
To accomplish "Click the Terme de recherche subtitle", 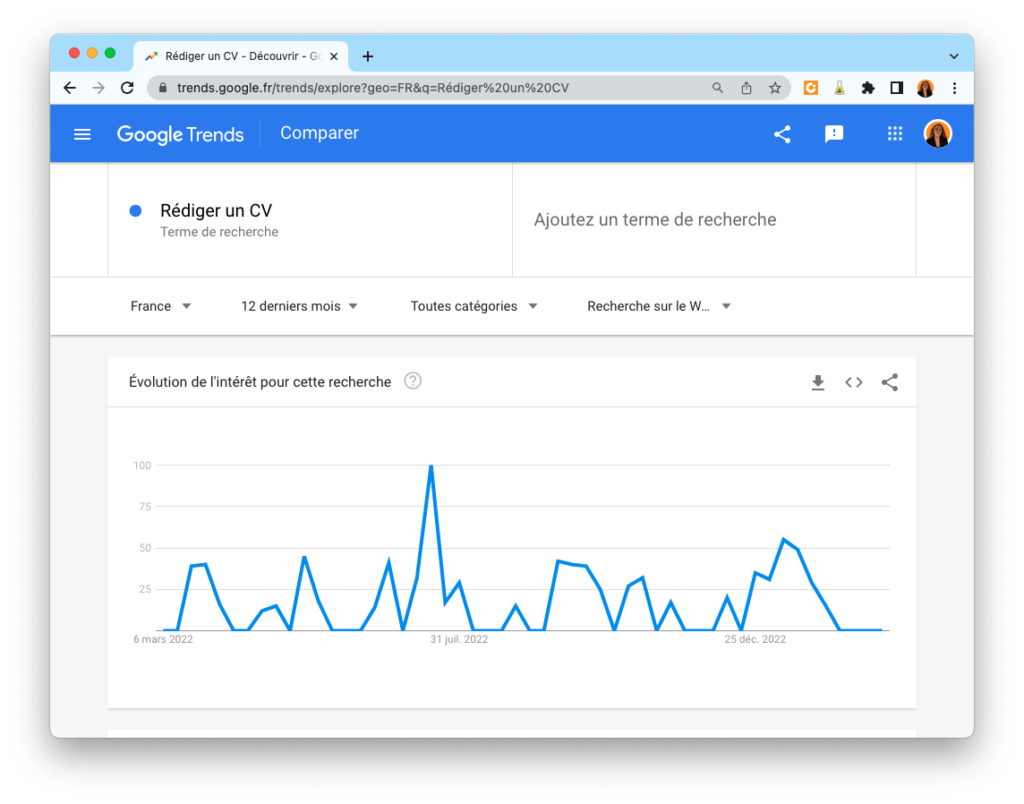I will click(x=219, y=232).
